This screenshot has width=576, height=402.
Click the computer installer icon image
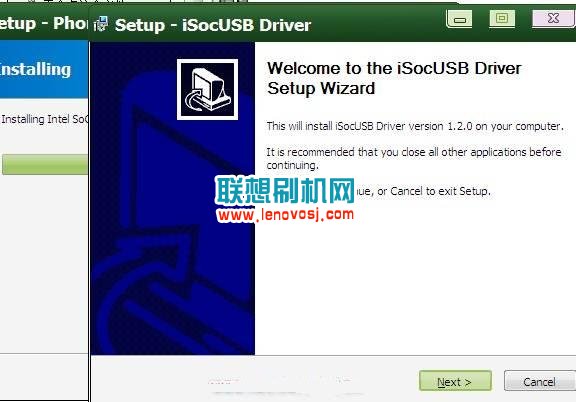click(207, 89)
